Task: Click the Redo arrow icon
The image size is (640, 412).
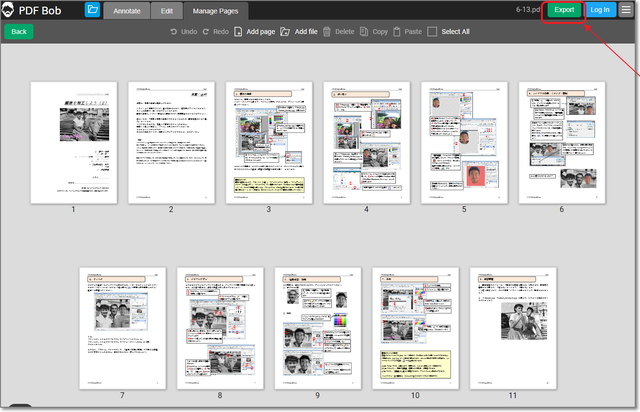Action: click(x=206, y=32)
